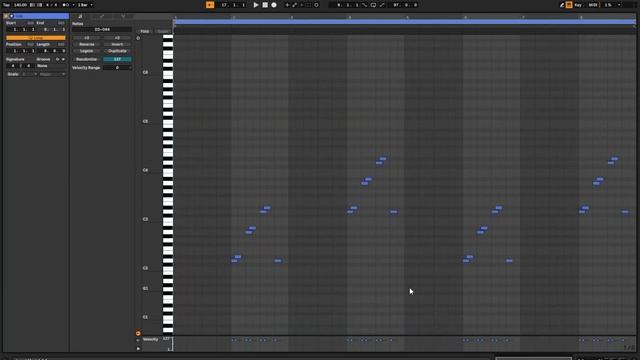Click the show lane triangle below Velocity

(138, 348)
